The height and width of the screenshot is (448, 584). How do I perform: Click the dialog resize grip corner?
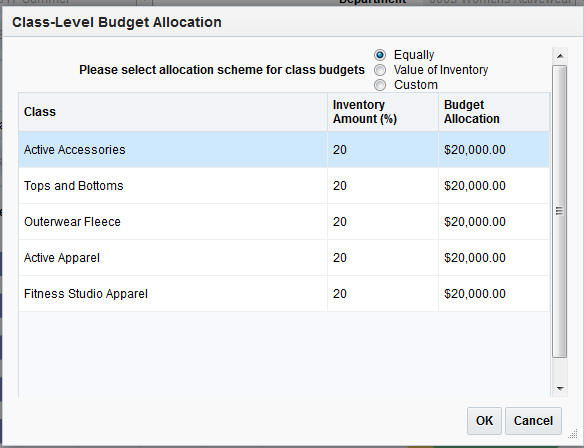(x=574, y=434)
